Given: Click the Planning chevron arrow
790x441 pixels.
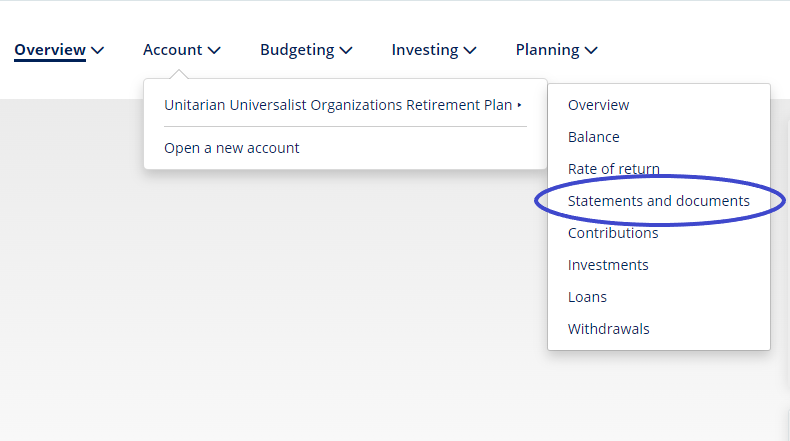Looking at the screenshot, I should coord(591,50).
